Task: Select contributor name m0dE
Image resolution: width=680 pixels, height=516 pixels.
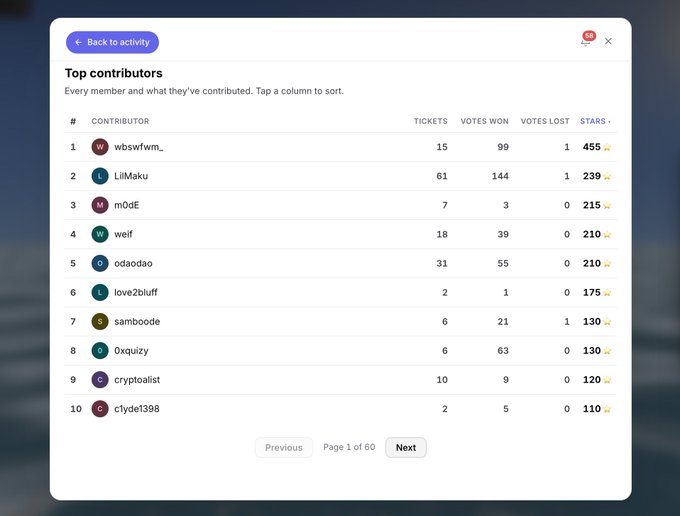Action: point(127,205)
